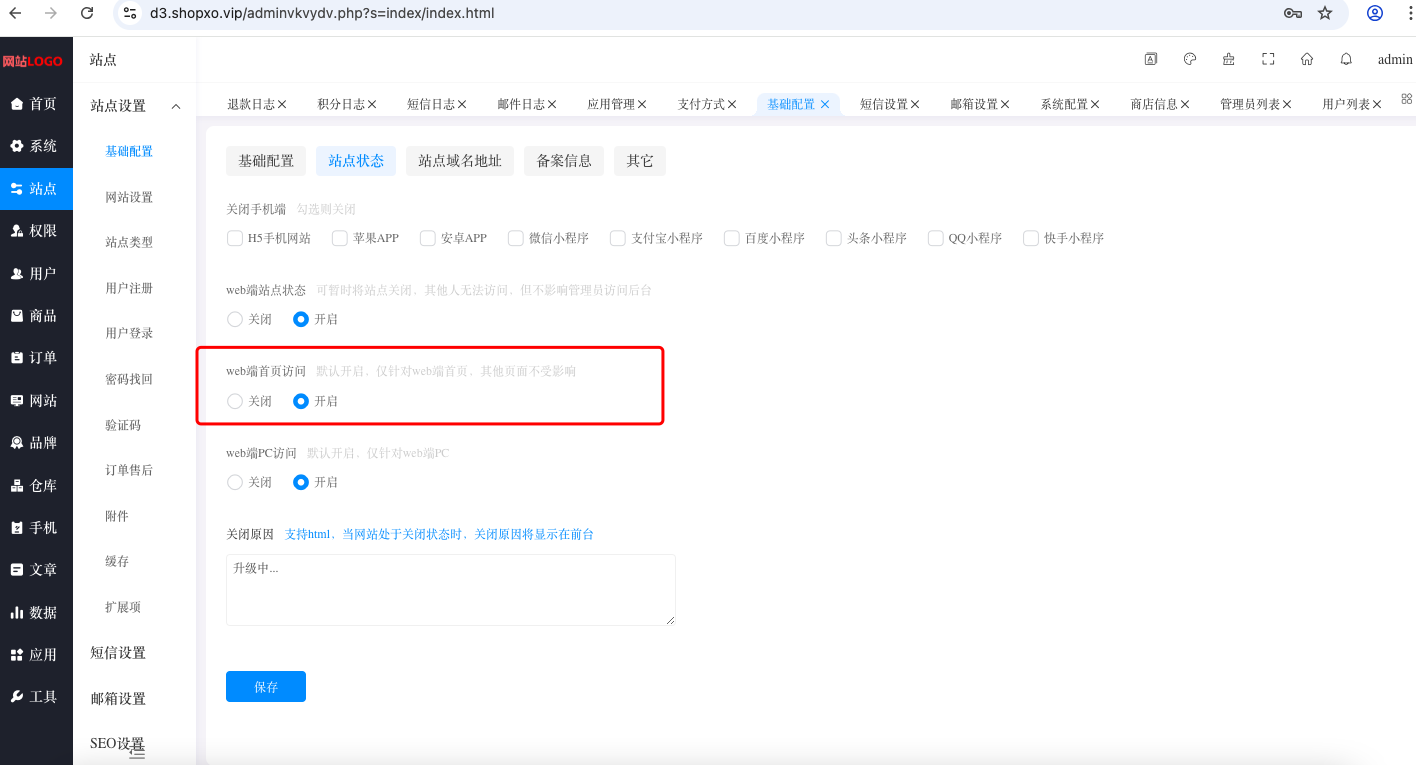Open the 系统 gear menu
Screen dimensions: 1416x765
pyautogui.click(x=36, y=146)
